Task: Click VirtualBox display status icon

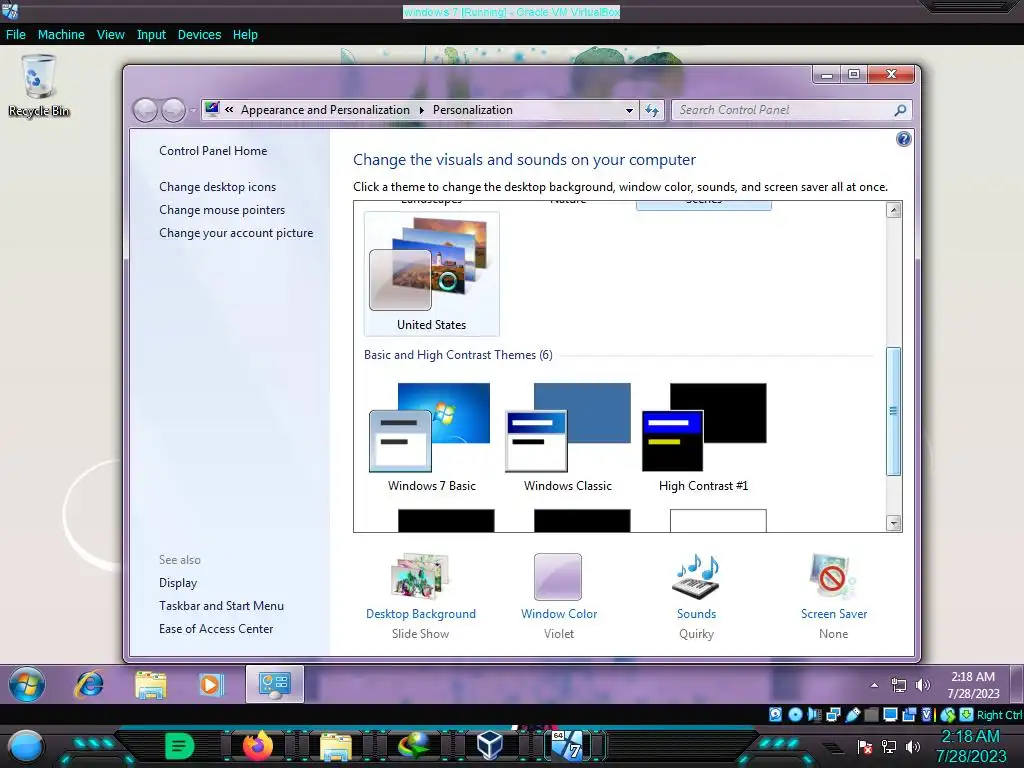Action: pyautogui.click(x=890, y=714)
